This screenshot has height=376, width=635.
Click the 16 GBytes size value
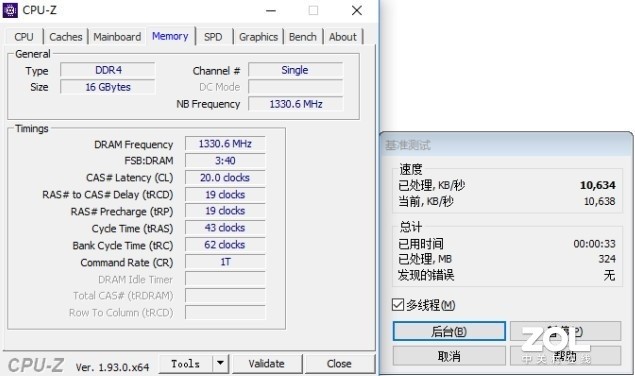pyautogui.click(x=108, y=87)
